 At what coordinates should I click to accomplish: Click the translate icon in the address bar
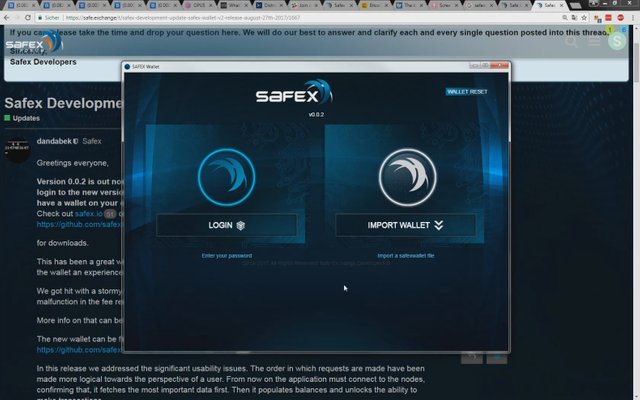click(x=574, y=18)
